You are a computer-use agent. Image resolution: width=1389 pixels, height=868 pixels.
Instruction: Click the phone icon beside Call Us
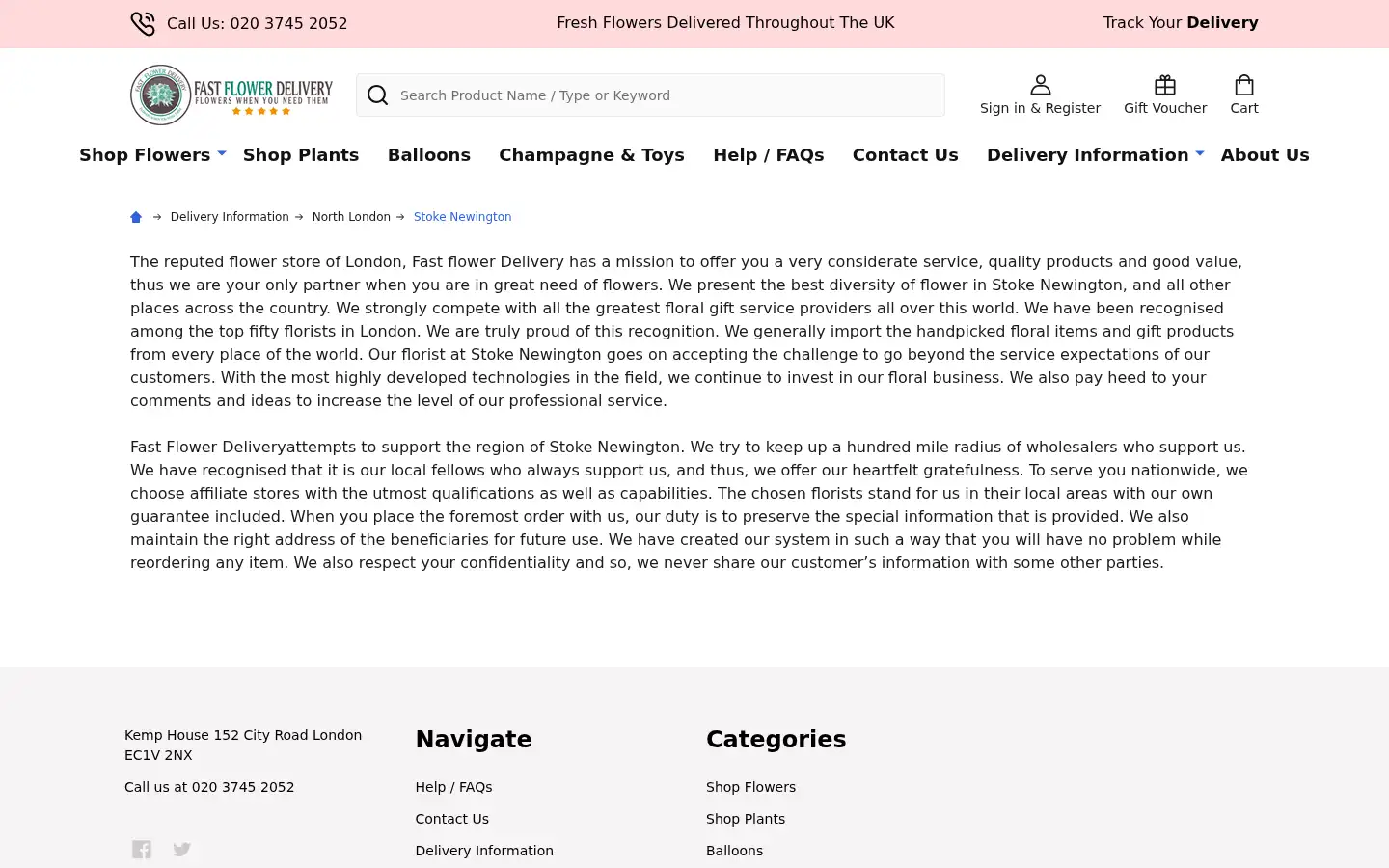143,23
